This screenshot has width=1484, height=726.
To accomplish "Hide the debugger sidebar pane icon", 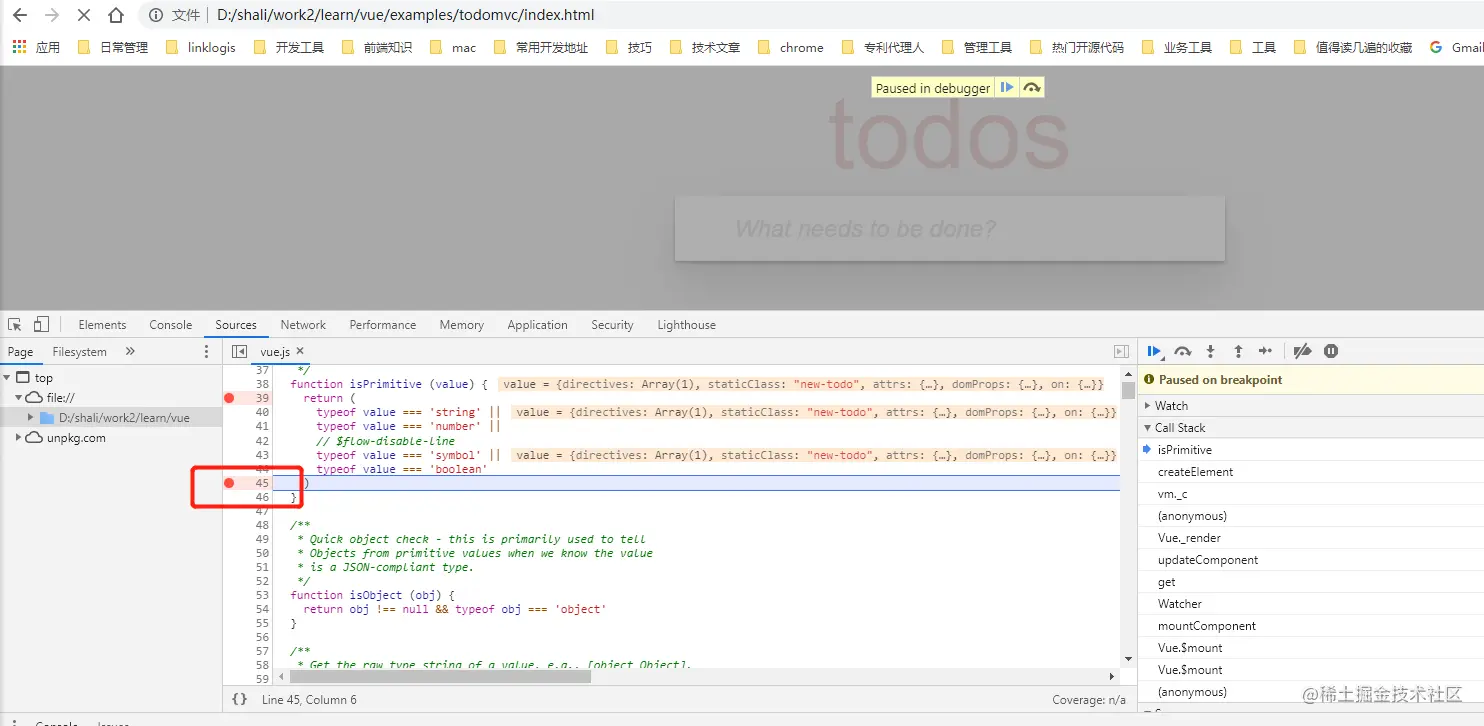I will pyautogui.click(x=1121, y=351).
